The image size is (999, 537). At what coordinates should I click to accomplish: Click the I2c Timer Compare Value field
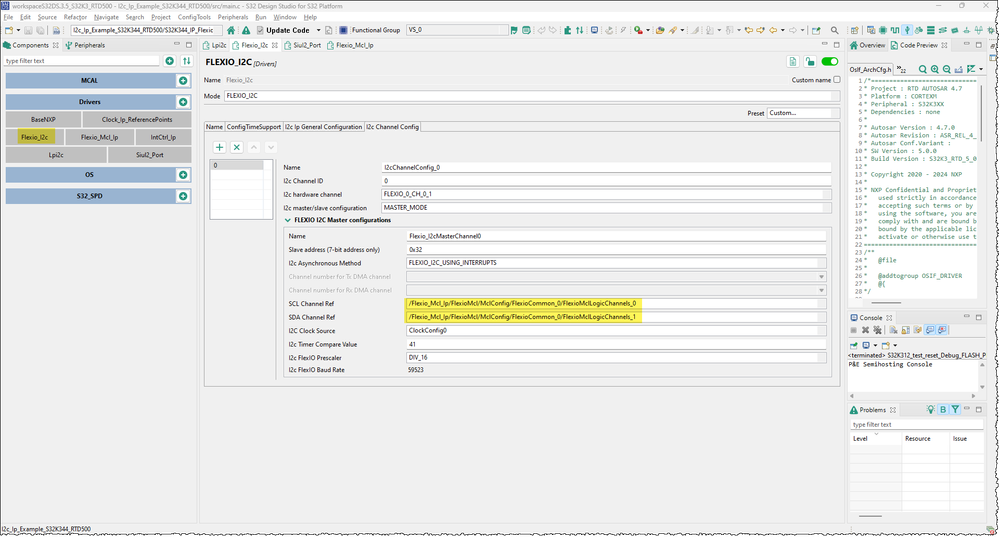click(x=616, y=344)
